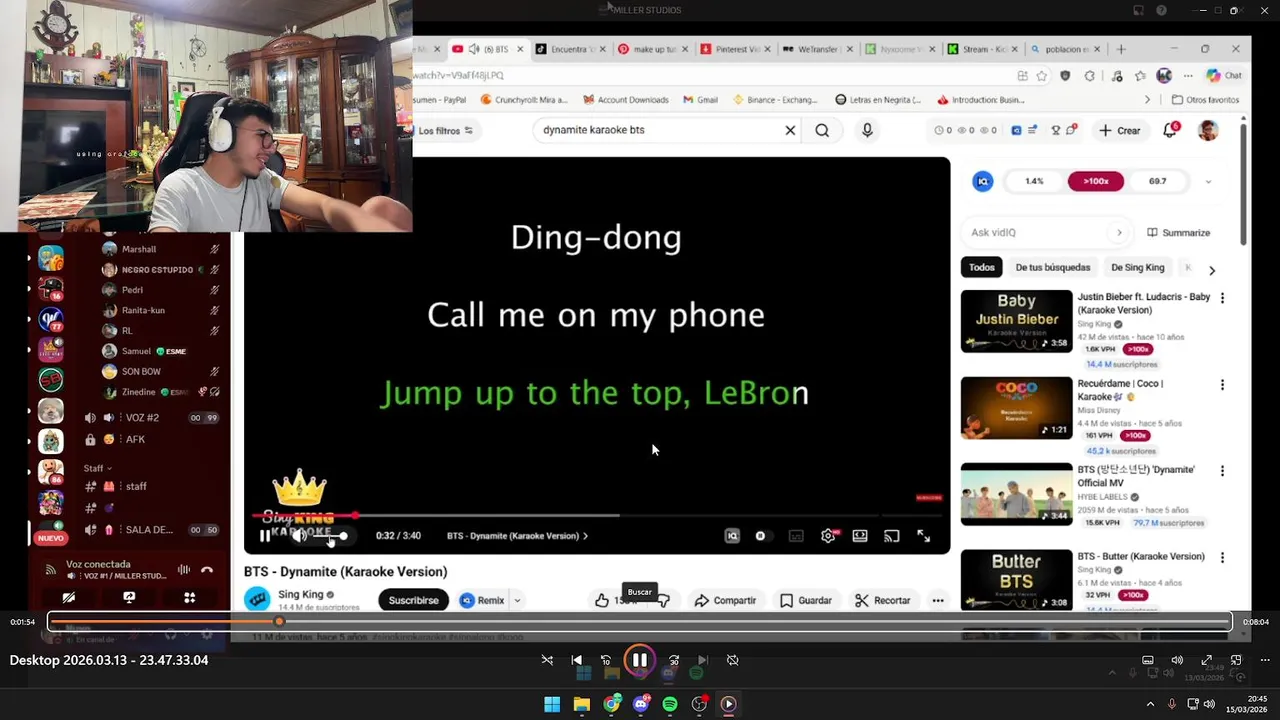Open YouTube player settings gear
This screenshot has width=1280, height=720.
(828, 536)
